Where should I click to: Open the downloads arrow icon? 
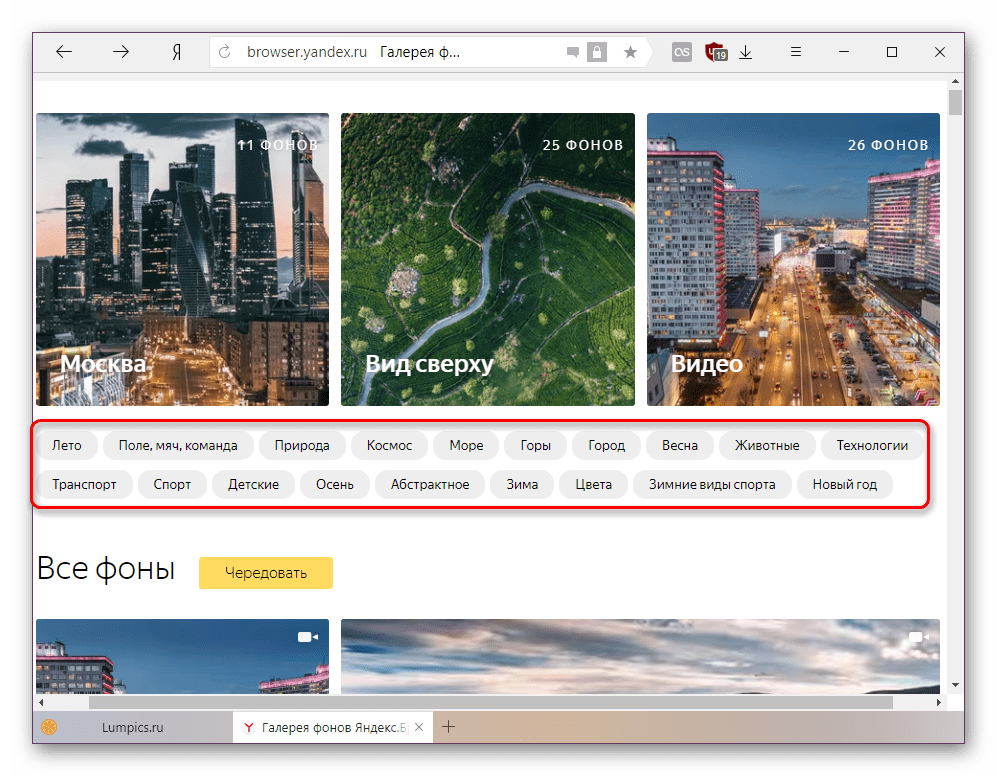[745, 52]
